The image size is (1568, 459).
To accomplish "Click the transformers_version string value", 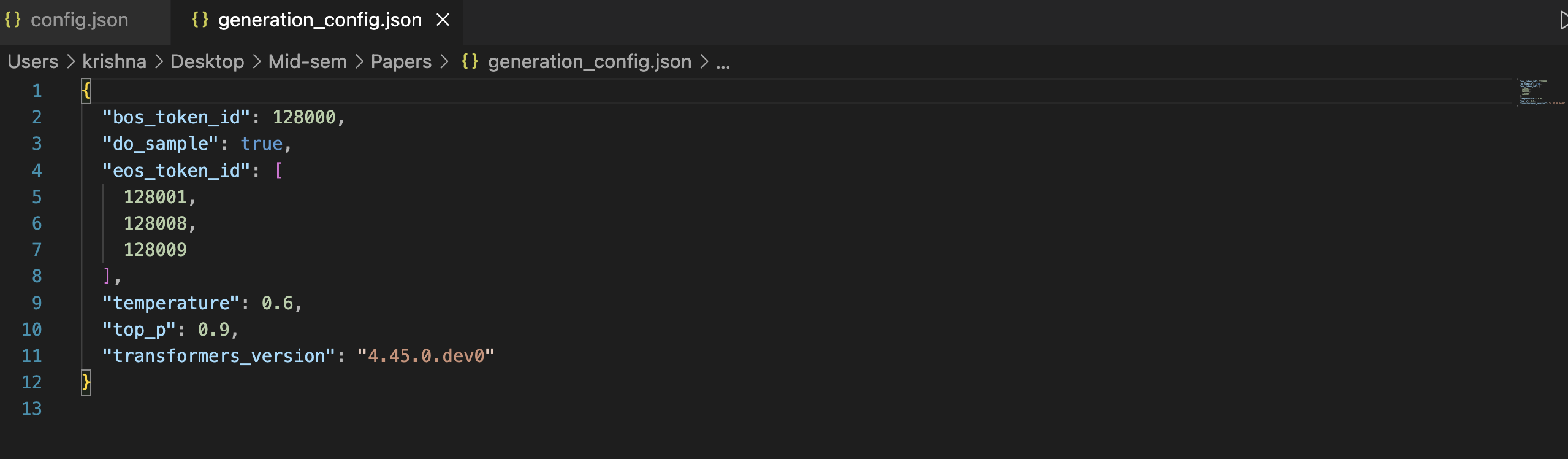I will [x=426, y=355].
